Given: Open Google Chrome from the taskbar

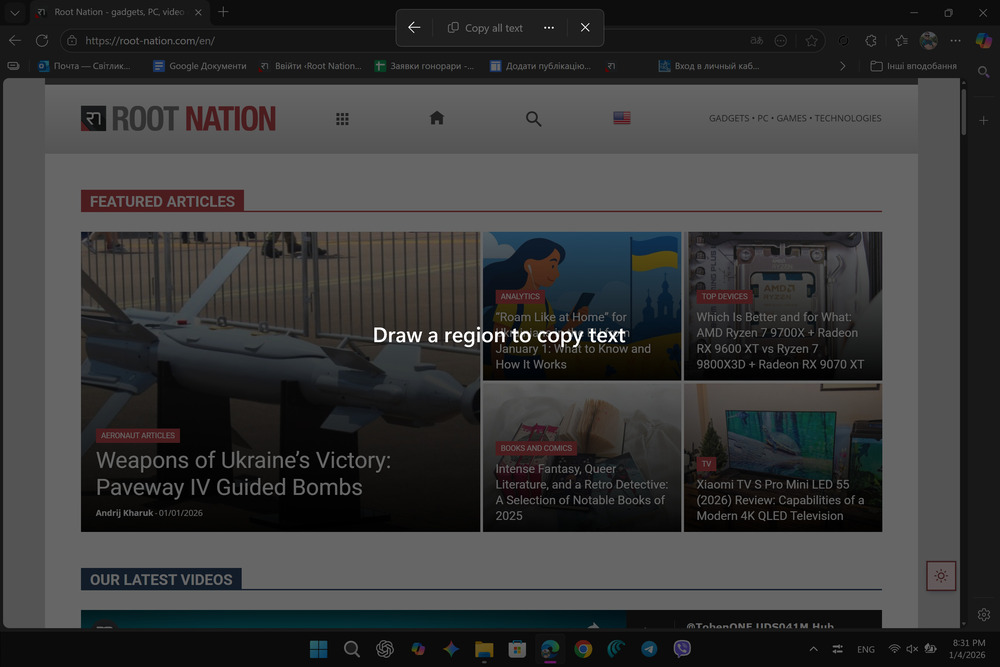Looking at the screenshot, I should click(x=583, y=649).
